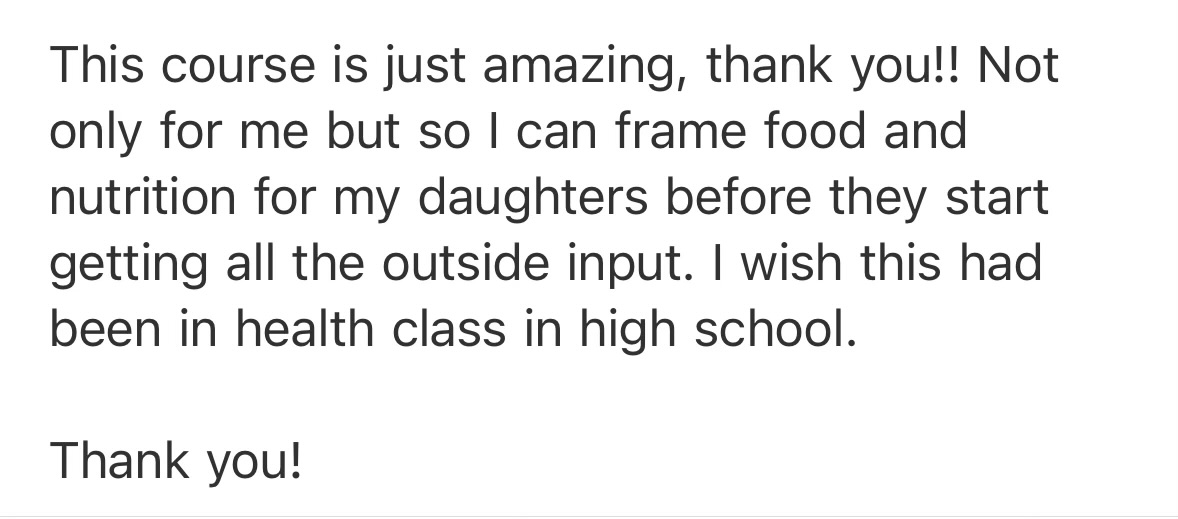Click the word "just" in the first line

(422, 68)
